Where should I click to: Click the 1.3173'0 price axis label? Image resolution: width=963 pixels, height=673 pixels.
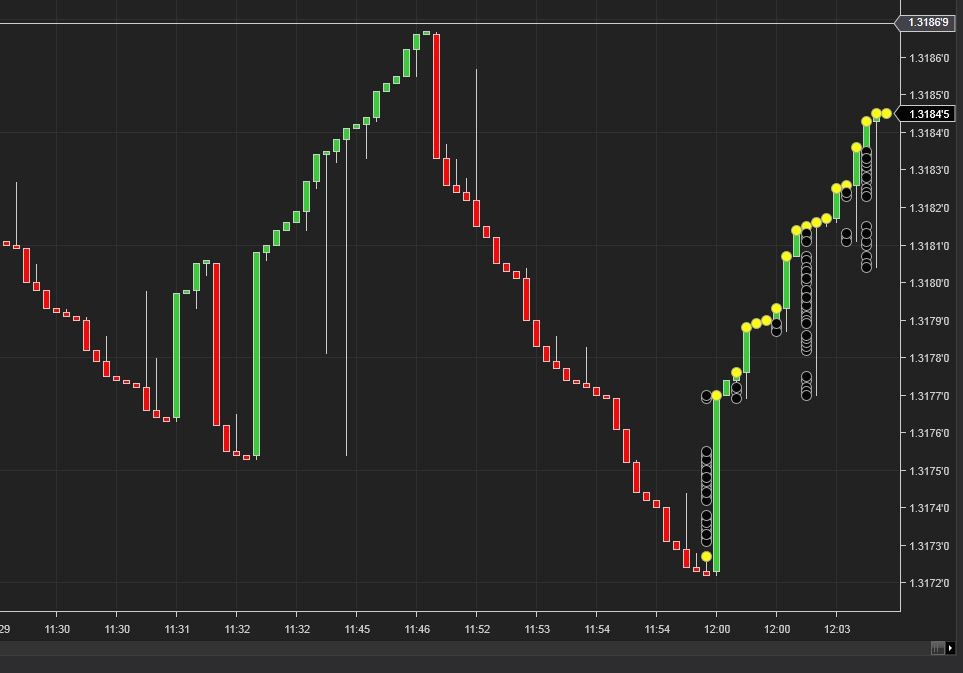(929, 546)
